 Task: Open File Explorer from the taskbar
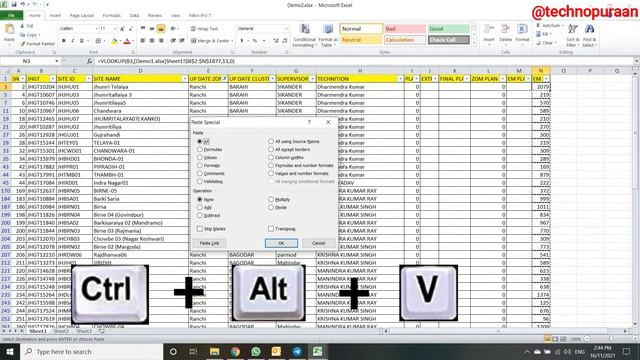(214, 351)
